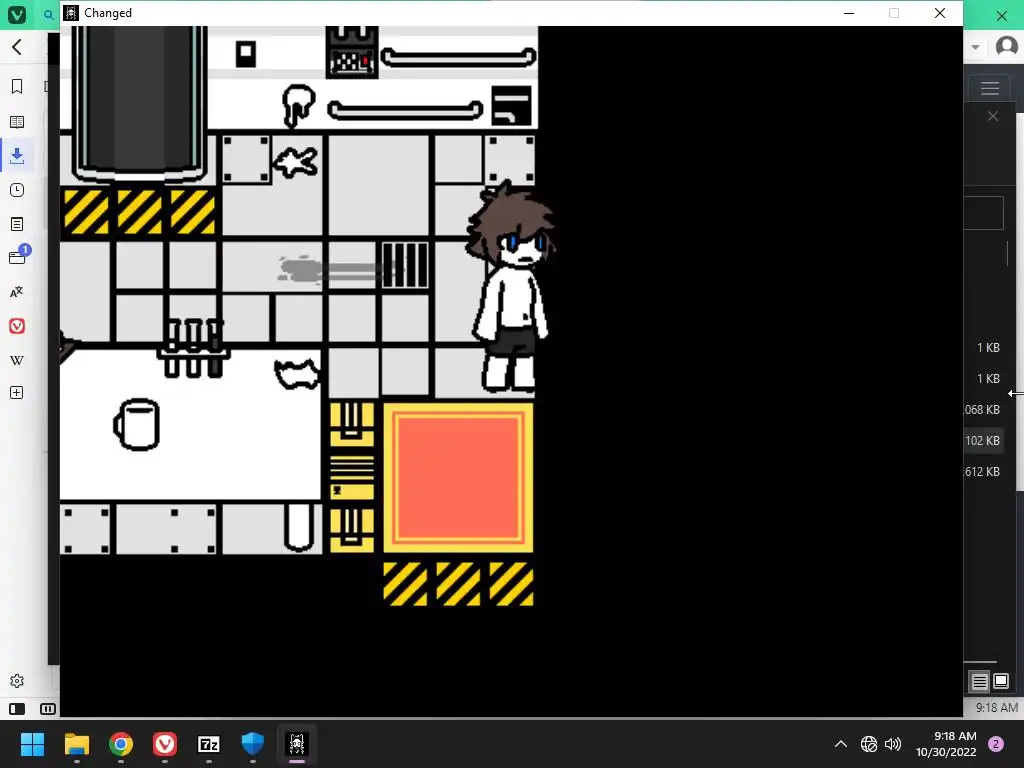Select the 102 KB download entry

click(x=982, y=441)
